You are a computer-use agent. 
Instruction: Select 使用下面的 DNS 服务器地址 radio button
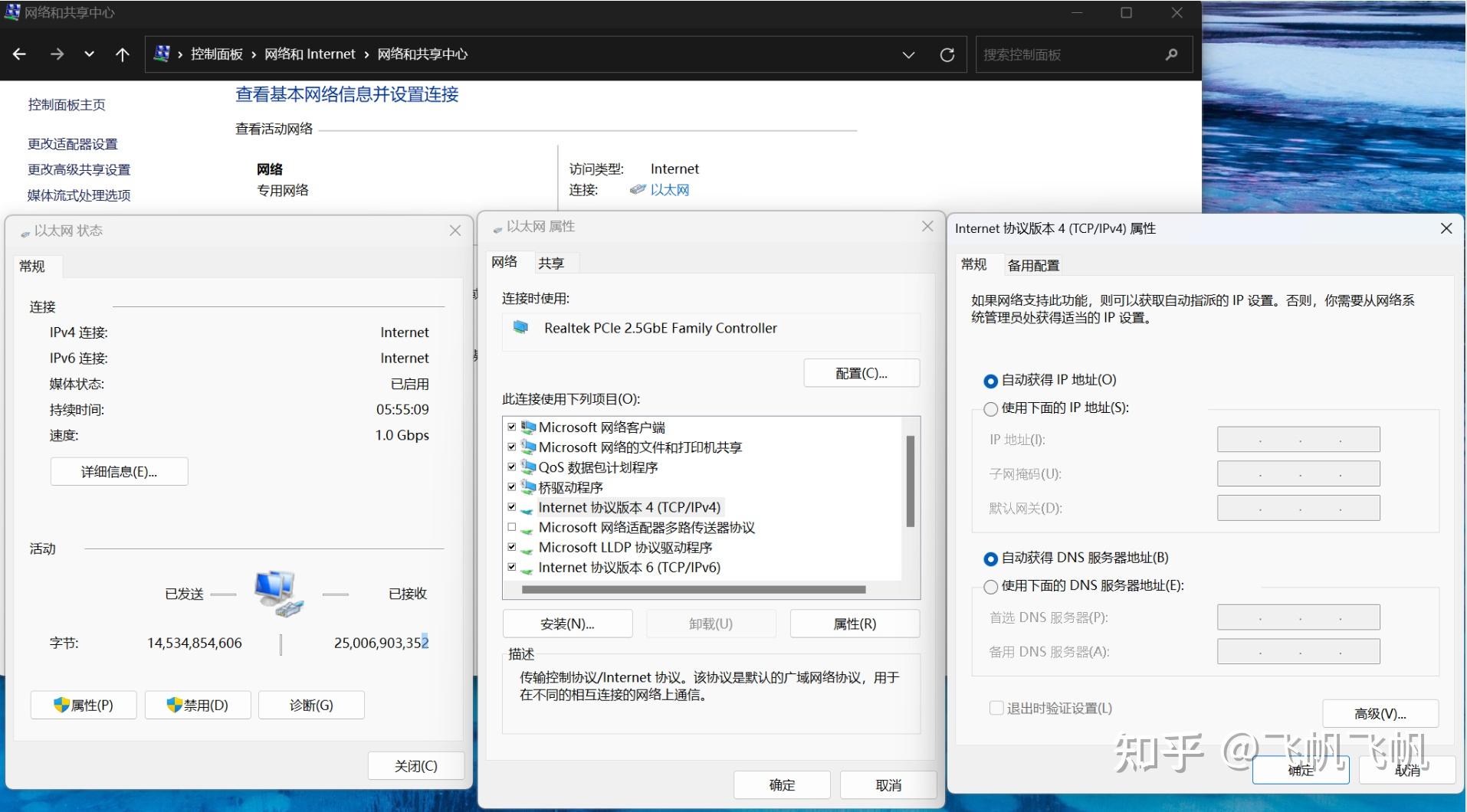click(x=990, y=587)
